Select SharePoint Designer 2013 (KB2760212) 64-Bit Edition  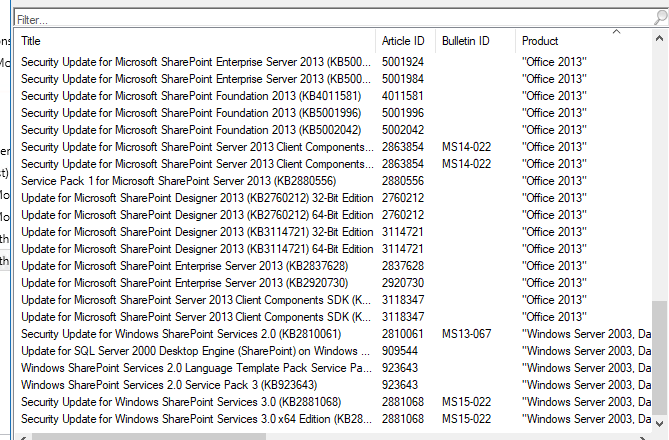tap(335, 215)
